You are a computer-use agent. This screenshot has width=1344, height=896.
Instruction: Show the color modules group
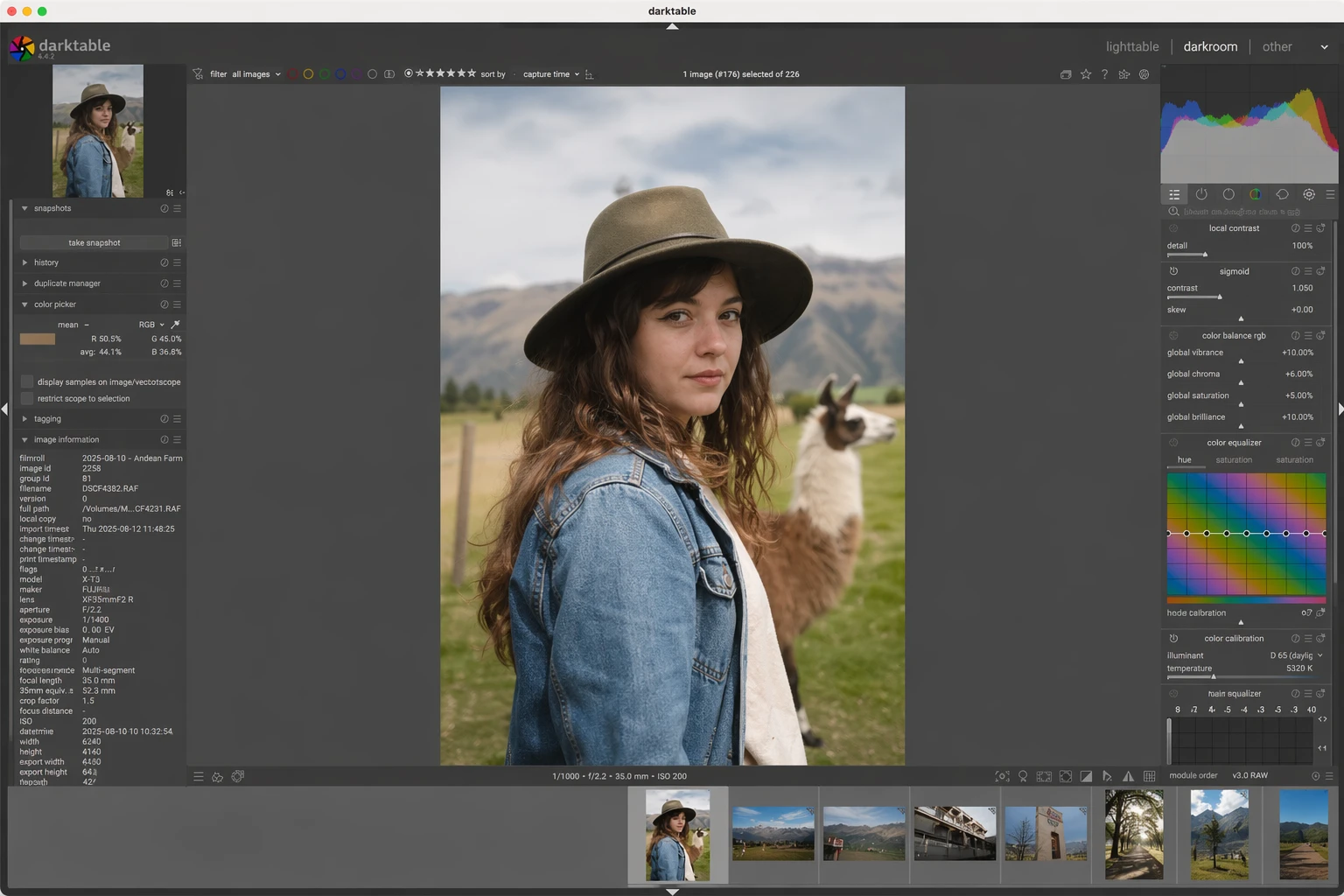tap(1255, 194)
